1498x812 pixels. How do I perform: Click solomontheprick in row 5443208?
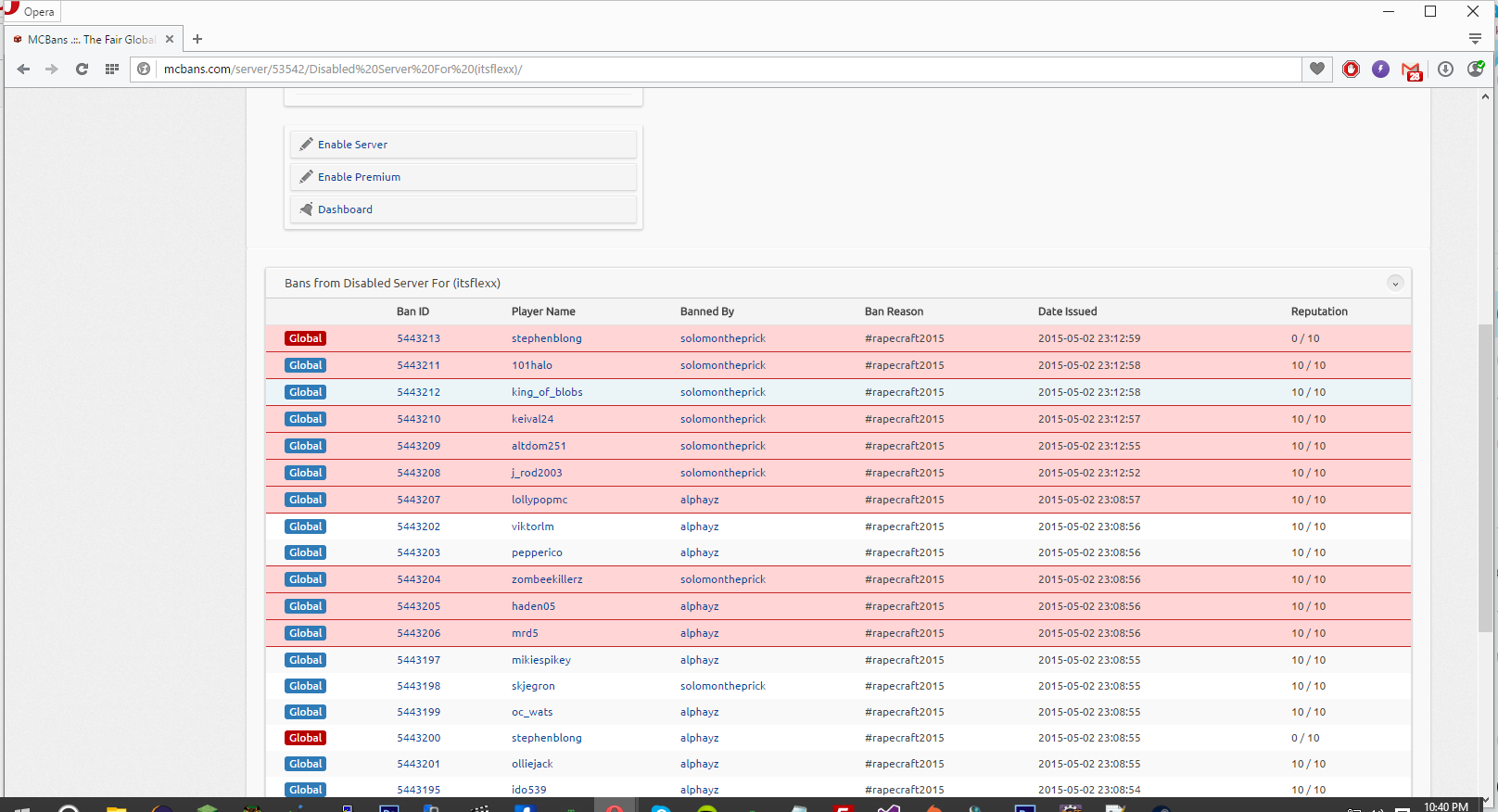click(723, 473)
